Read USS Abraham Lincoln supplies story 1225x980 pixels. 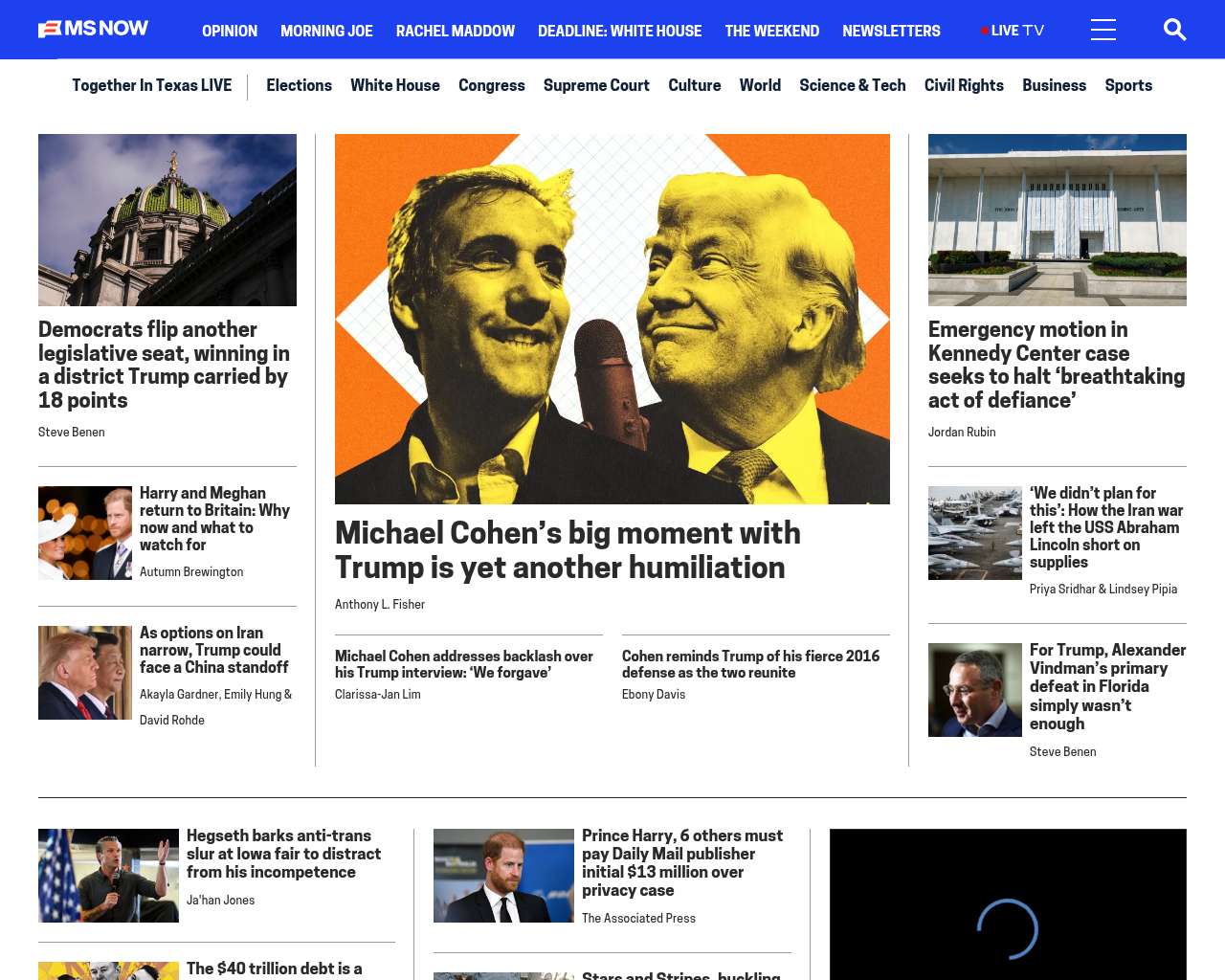point(1106,527)
